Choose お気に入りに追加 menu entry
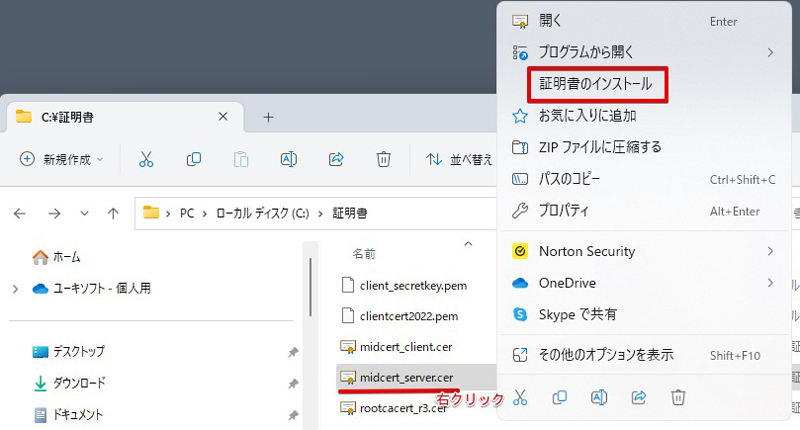Screen dimensions: 800x430 pyautogui.click(x=588, y=116)
